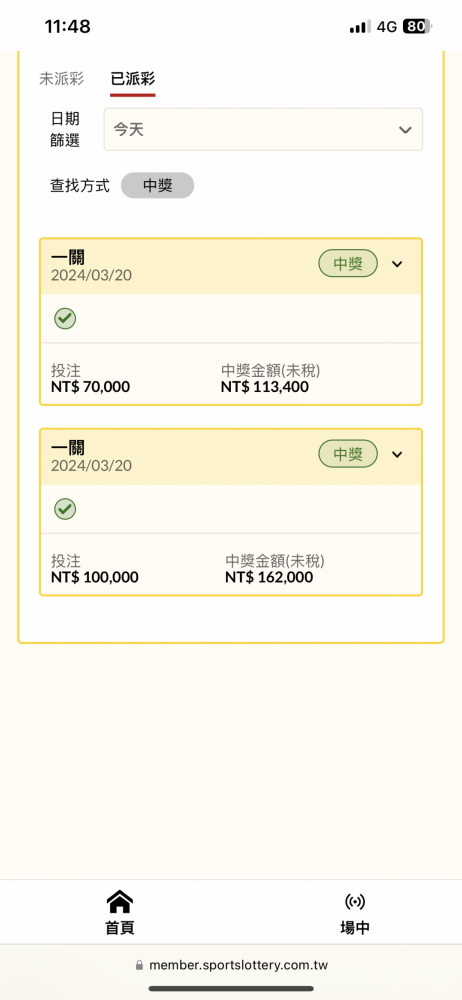Click green checkmark in NT$ 100,000 ticket
Screen dimensions: 462x1000
tap(65, 509)
